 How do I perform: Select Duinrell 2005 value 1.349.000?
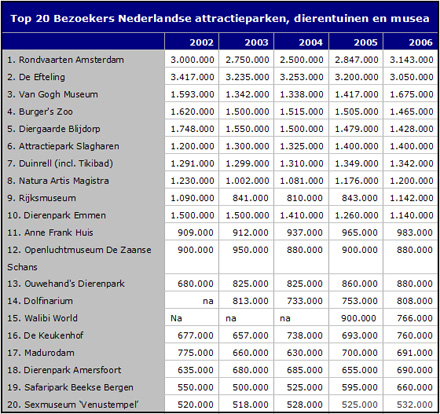tap(357, 164)
